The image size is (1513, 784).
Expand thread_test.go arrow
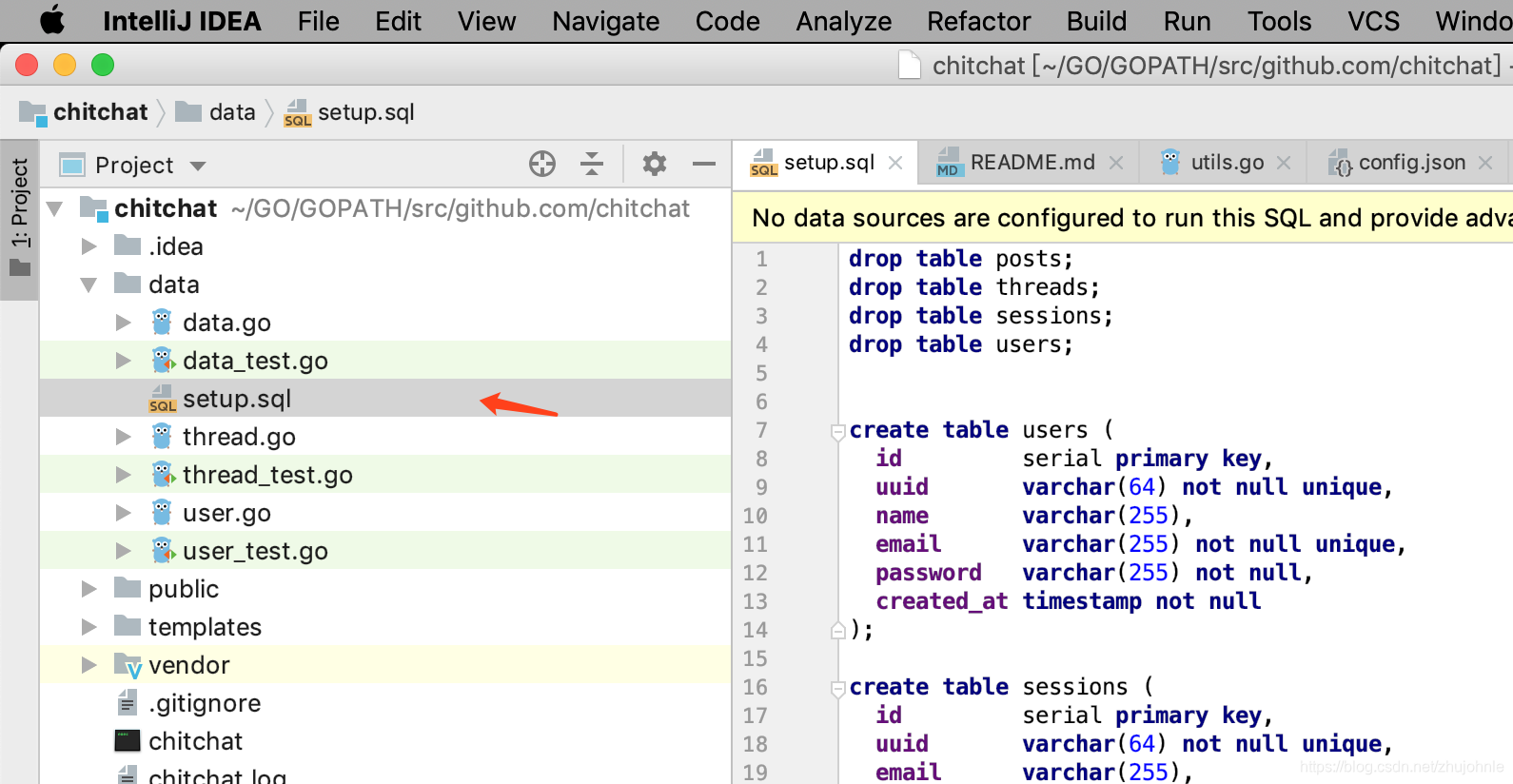tap(124, 475)
